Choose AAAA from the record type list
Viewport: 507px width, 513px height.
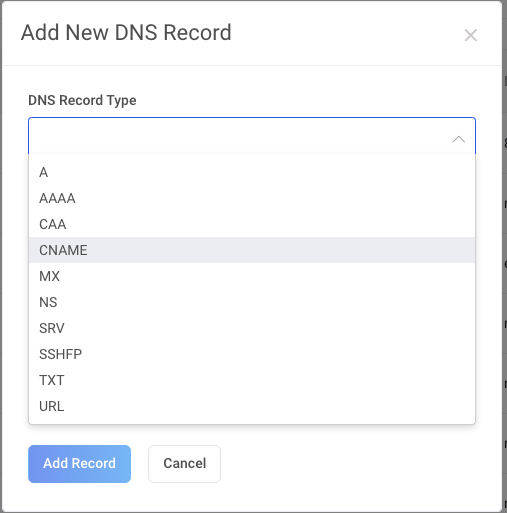pos(252,198)
